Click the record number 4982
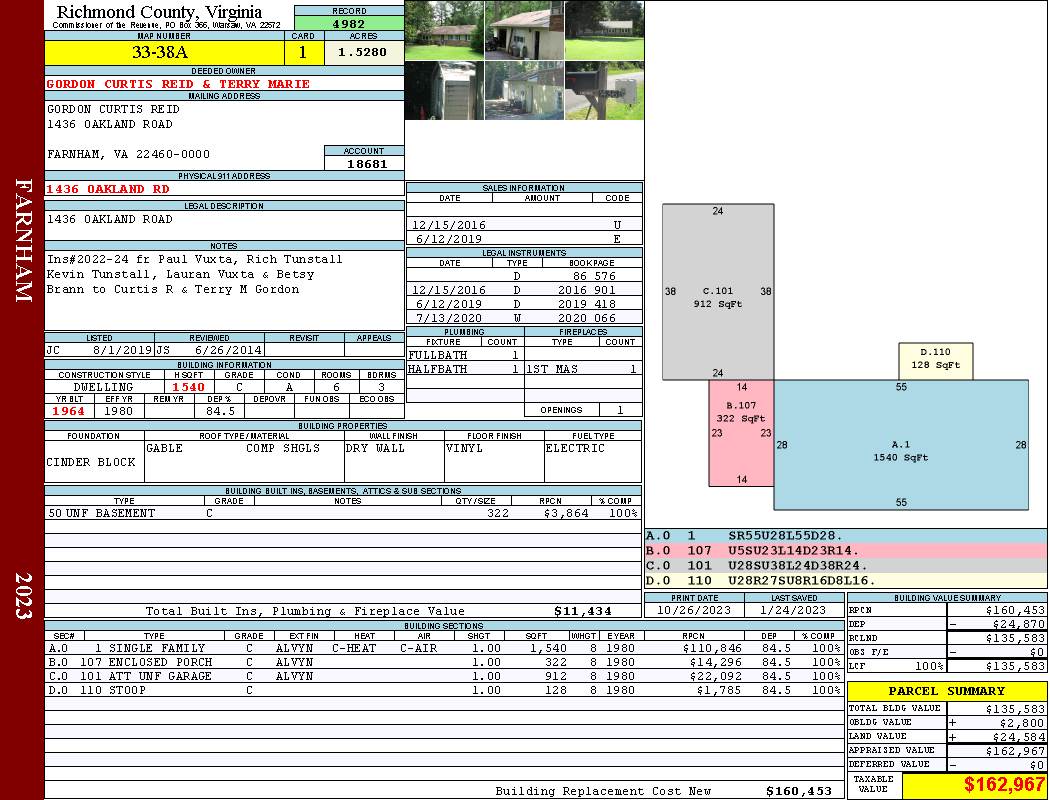The width and height of the screenshot is (1050, 800). pyautogui.click(x=349, y=23)
